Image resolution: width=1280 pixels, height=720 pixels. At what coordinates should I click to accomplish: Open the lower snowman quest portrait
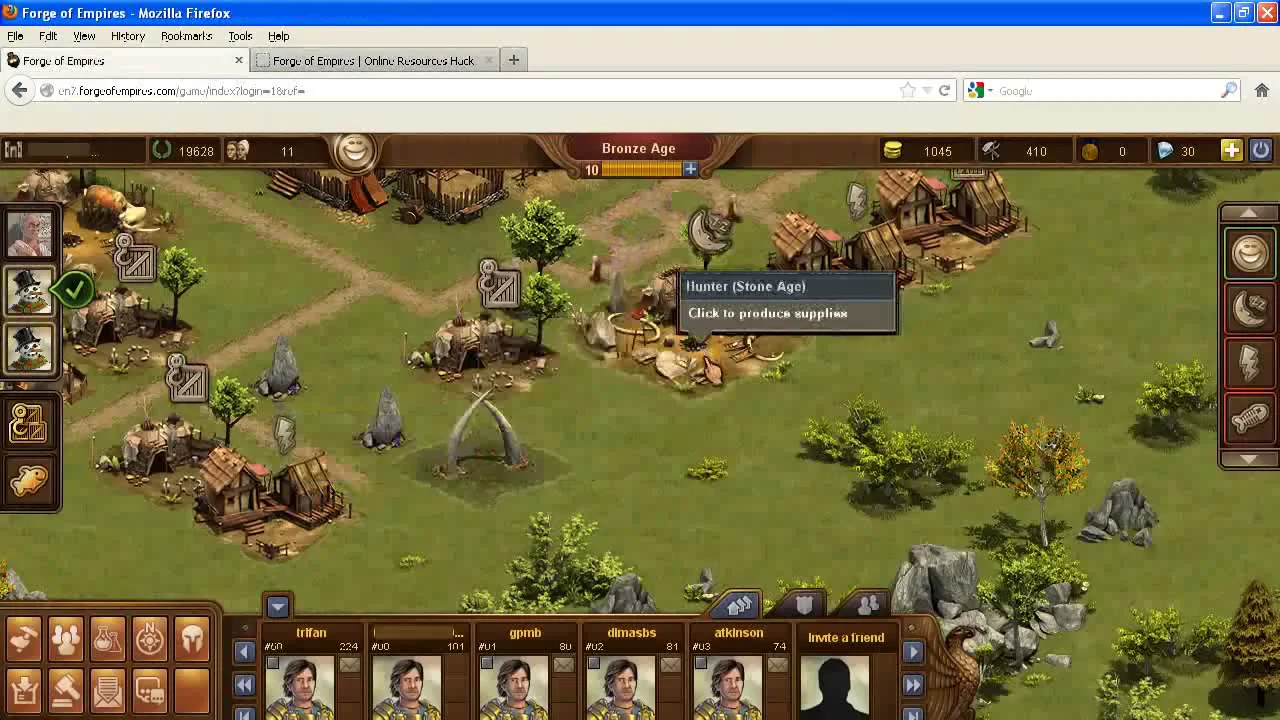coord(30,349)
